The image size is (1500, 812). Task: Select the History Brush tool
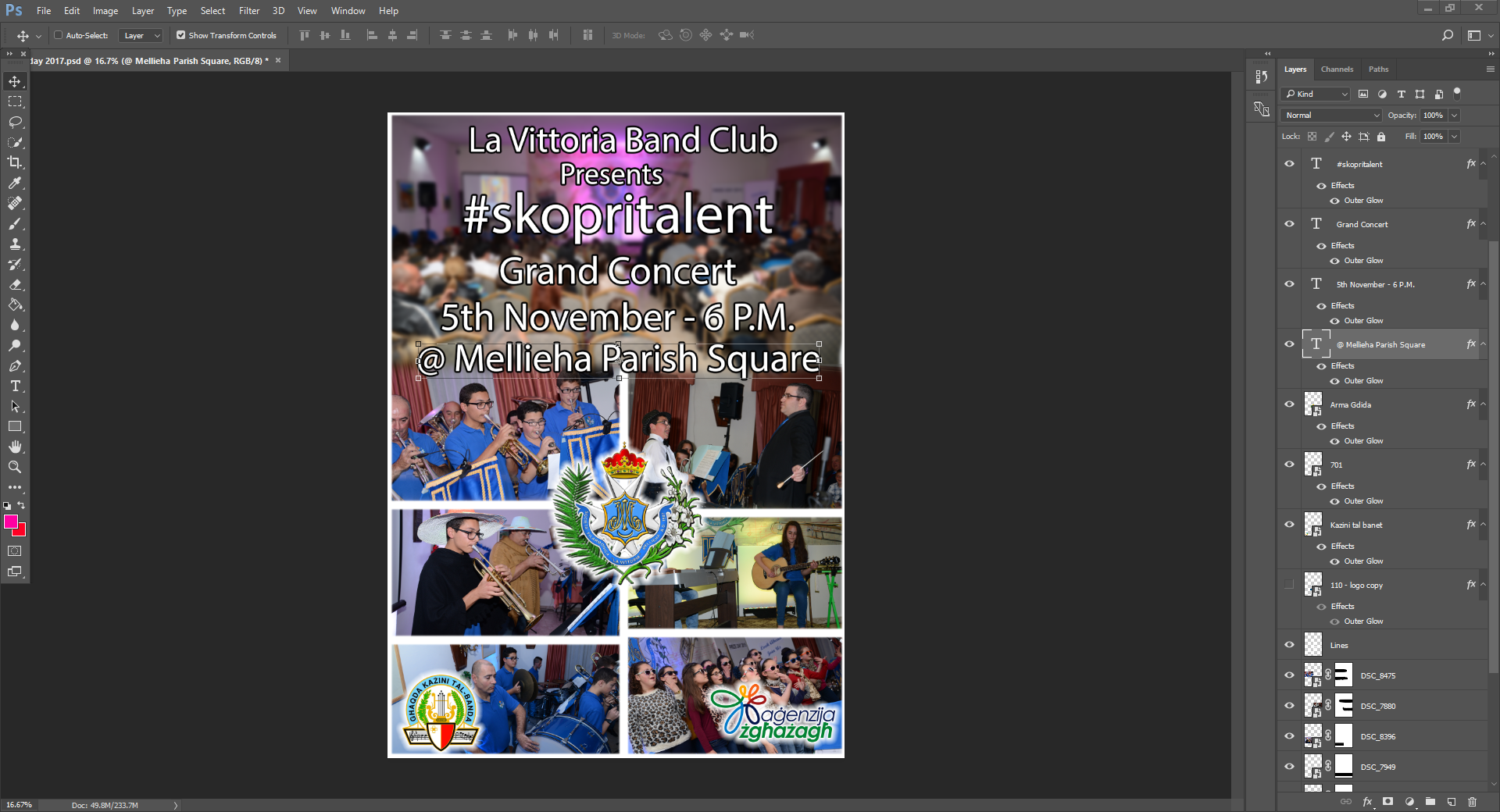(x=15, y=265)
